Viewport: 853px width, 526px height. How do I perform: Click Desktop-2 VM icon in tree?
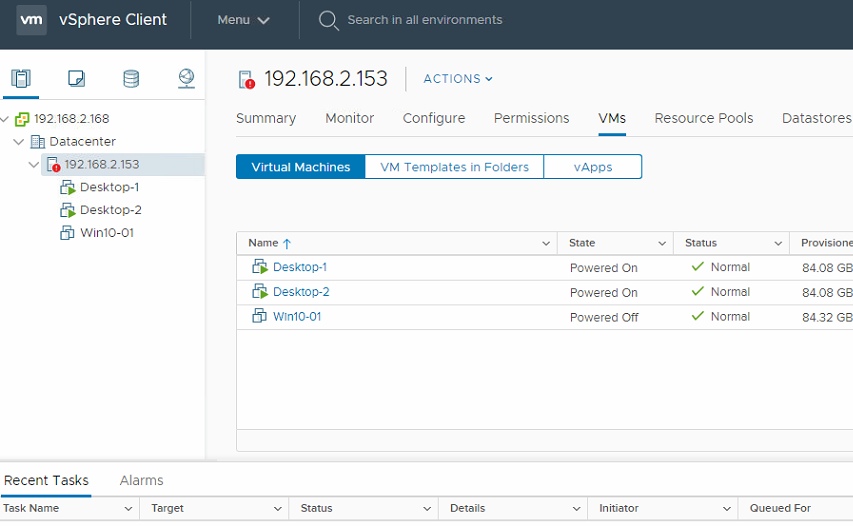point(67,211)
